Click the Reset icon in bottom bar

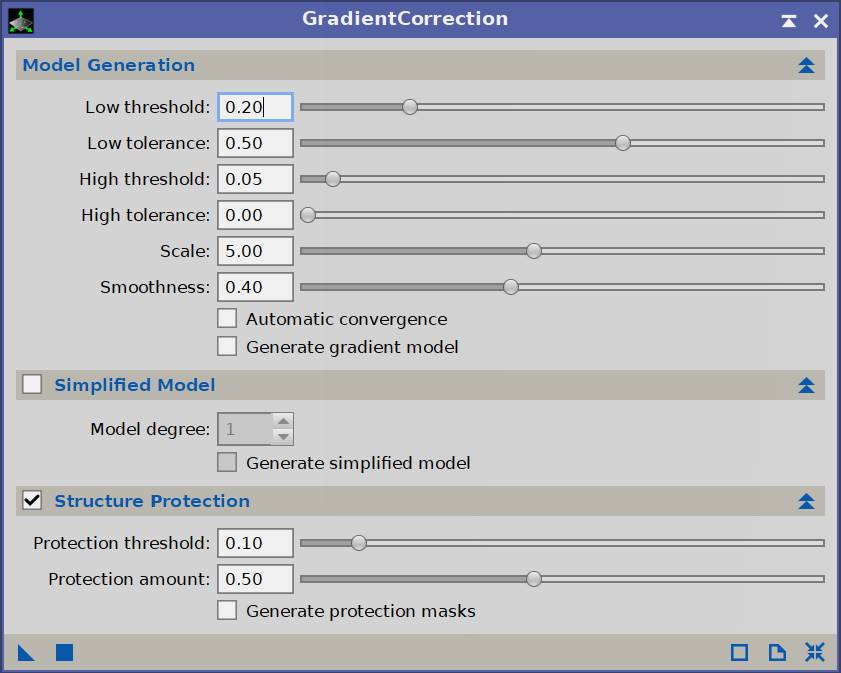[x=815, y=653]
